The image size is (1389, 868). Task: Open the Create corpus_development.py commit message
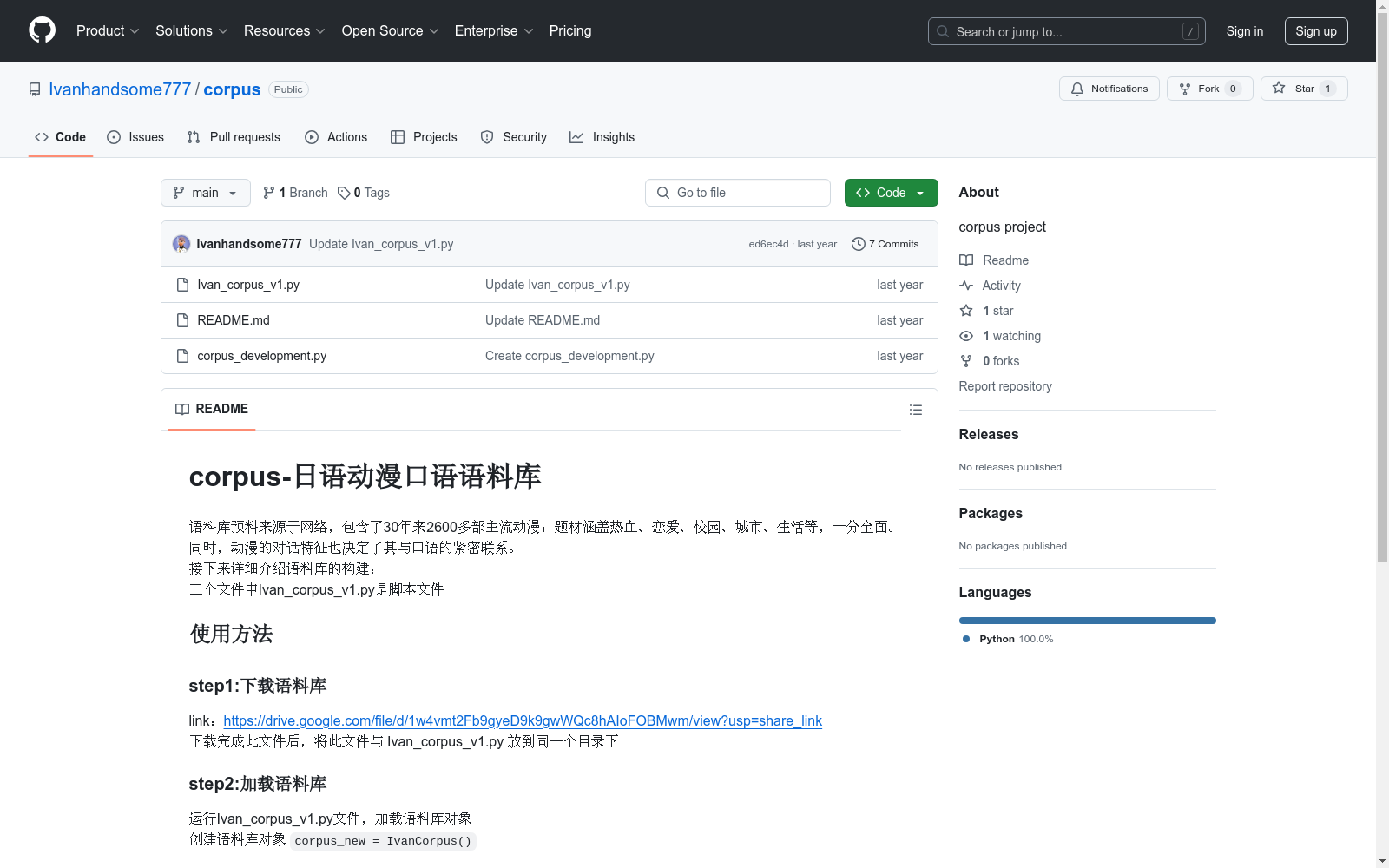coord(569,356)
